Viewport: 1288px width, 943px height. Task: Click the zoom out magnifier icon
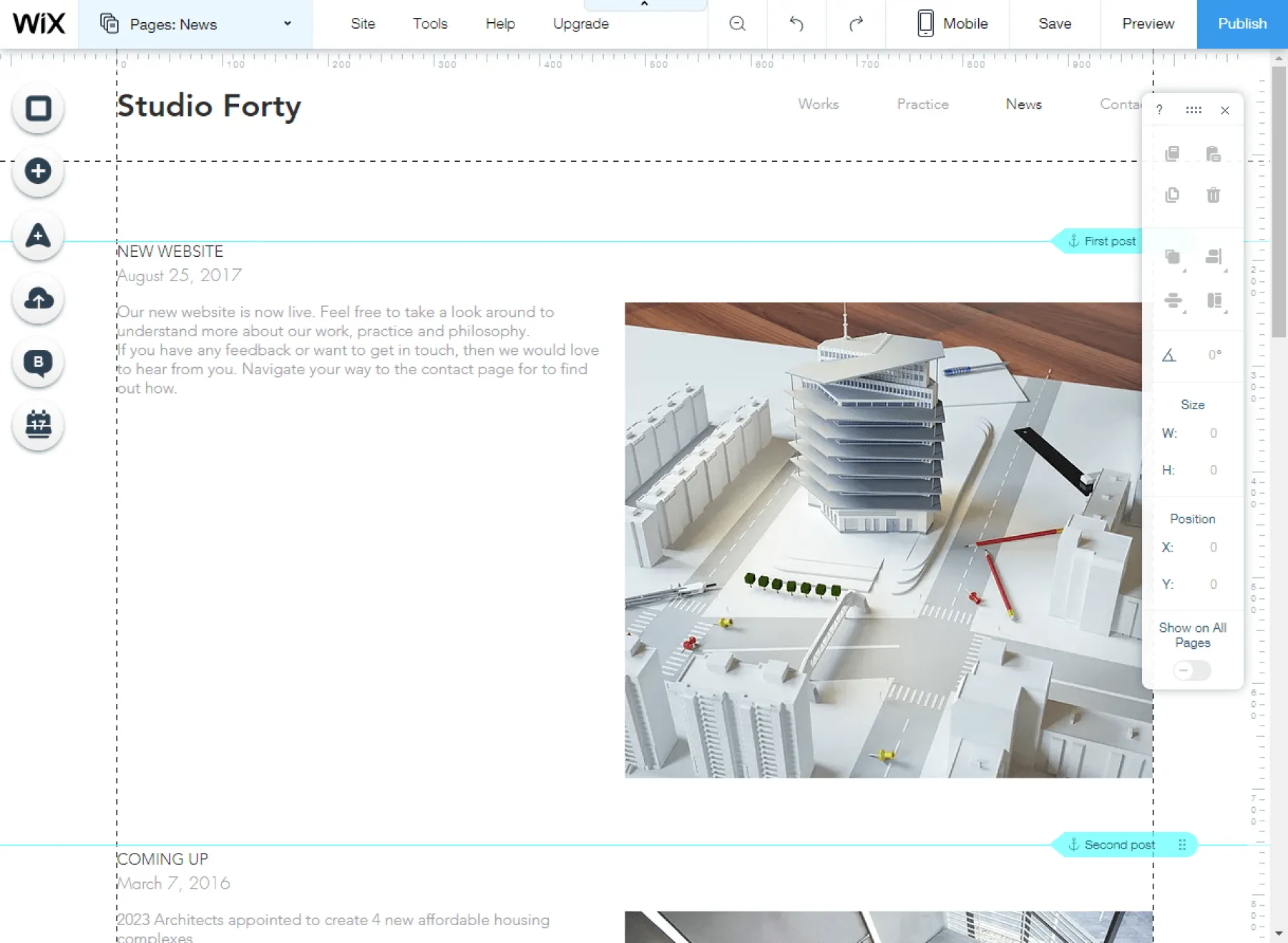pyautogui.click(x=737, y=24)
